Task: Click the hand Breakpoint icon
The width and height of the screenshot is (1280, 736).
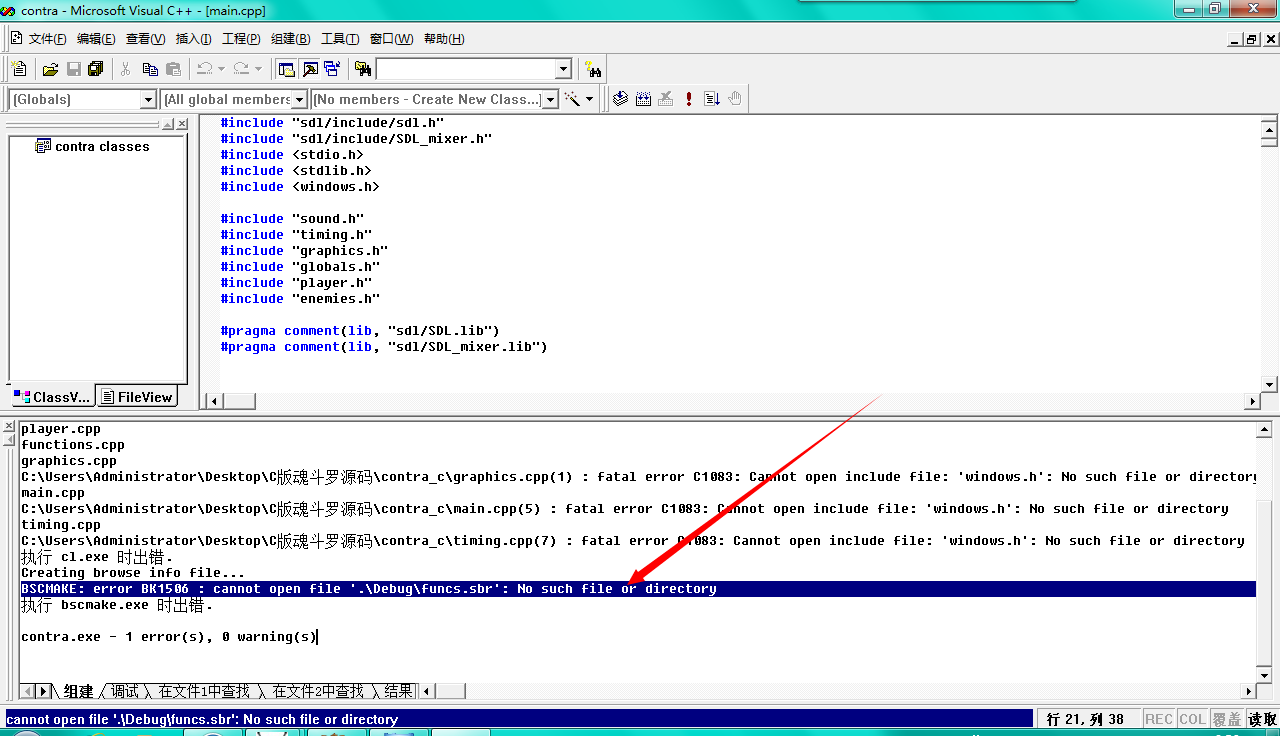Action: coord(735,99)
